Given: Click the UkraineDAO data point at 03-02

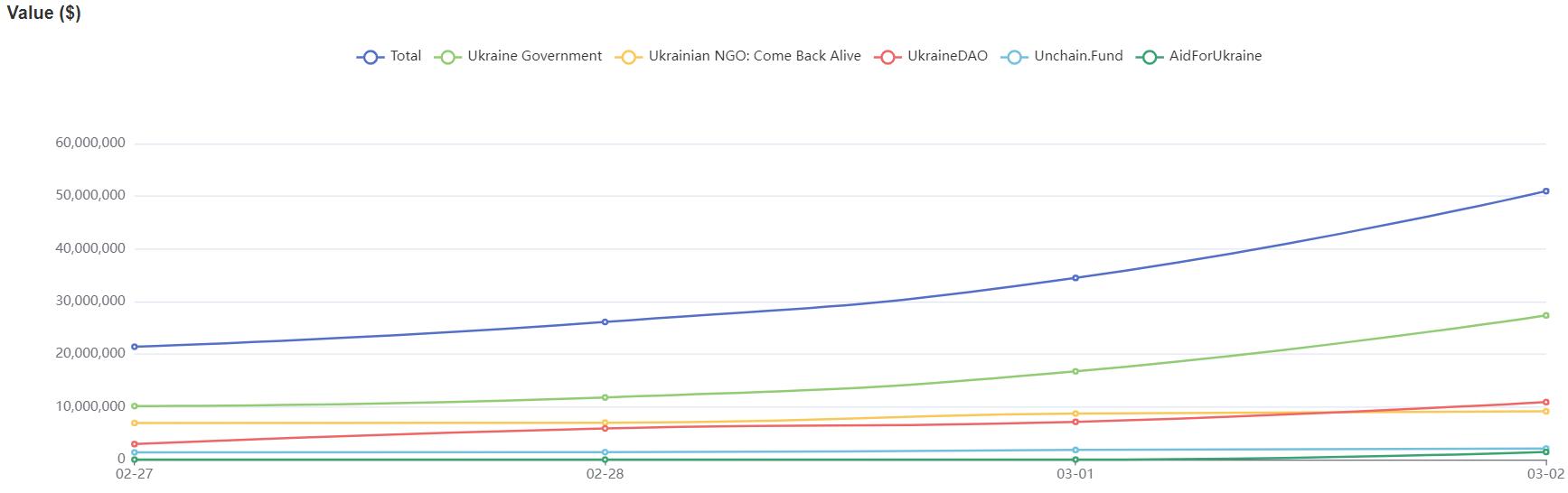Looking at the screenshot, I should click(x=1545, y=403).
